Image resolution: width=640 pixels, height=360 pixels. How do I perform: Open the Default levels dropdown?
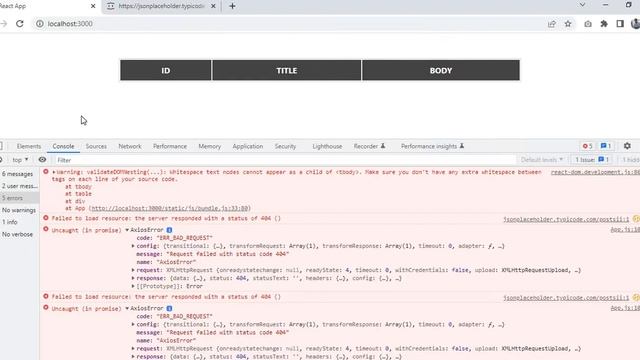click(542, 160)
